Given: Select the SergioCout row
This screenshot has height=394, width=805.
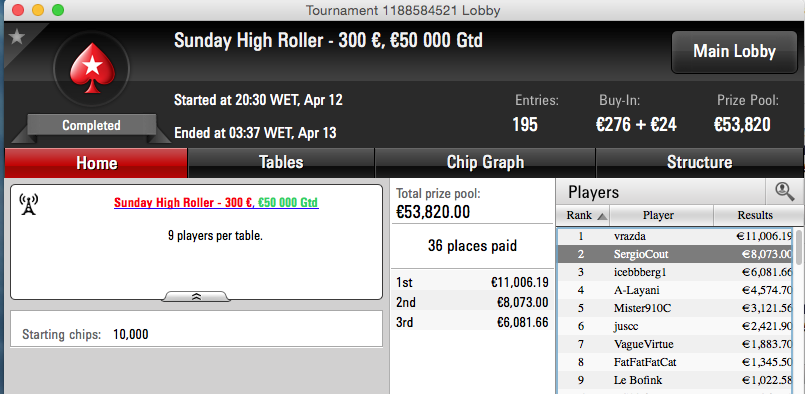Looking at the screenshot, I should point(675,254).
